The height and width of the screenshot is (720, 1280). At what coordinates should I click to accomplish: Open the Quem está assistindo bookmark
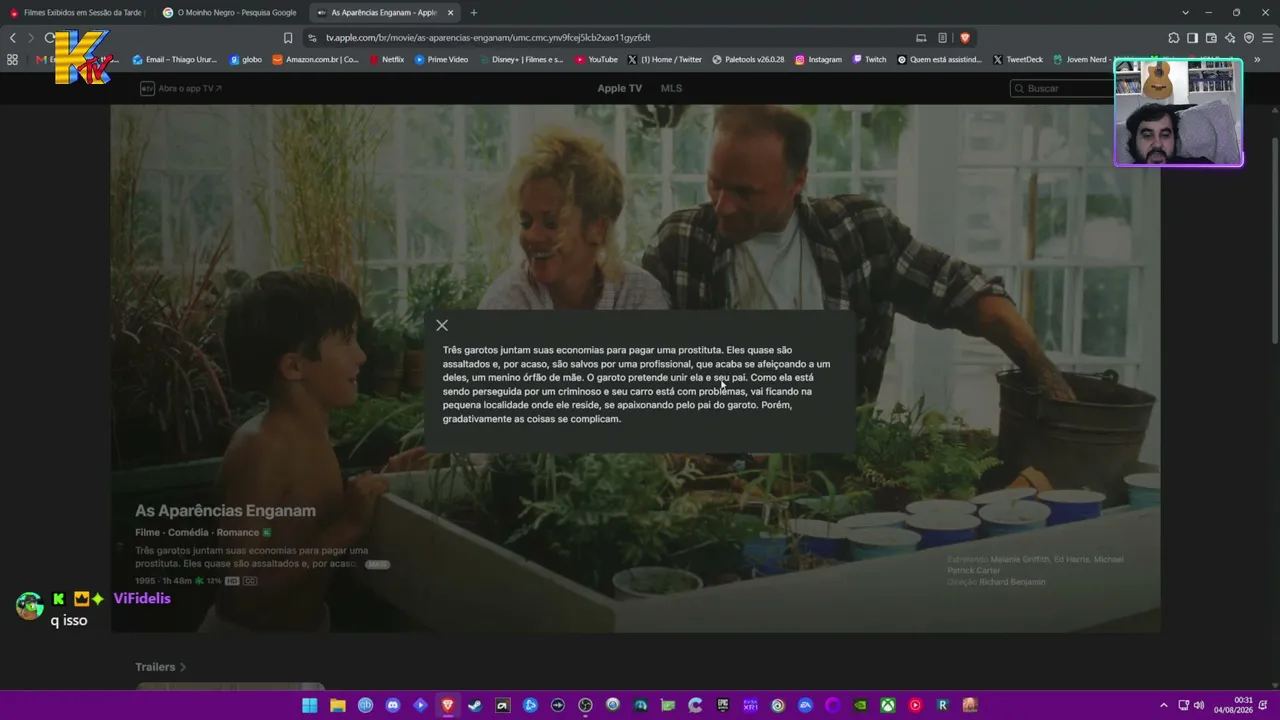[x=940, y=60]
